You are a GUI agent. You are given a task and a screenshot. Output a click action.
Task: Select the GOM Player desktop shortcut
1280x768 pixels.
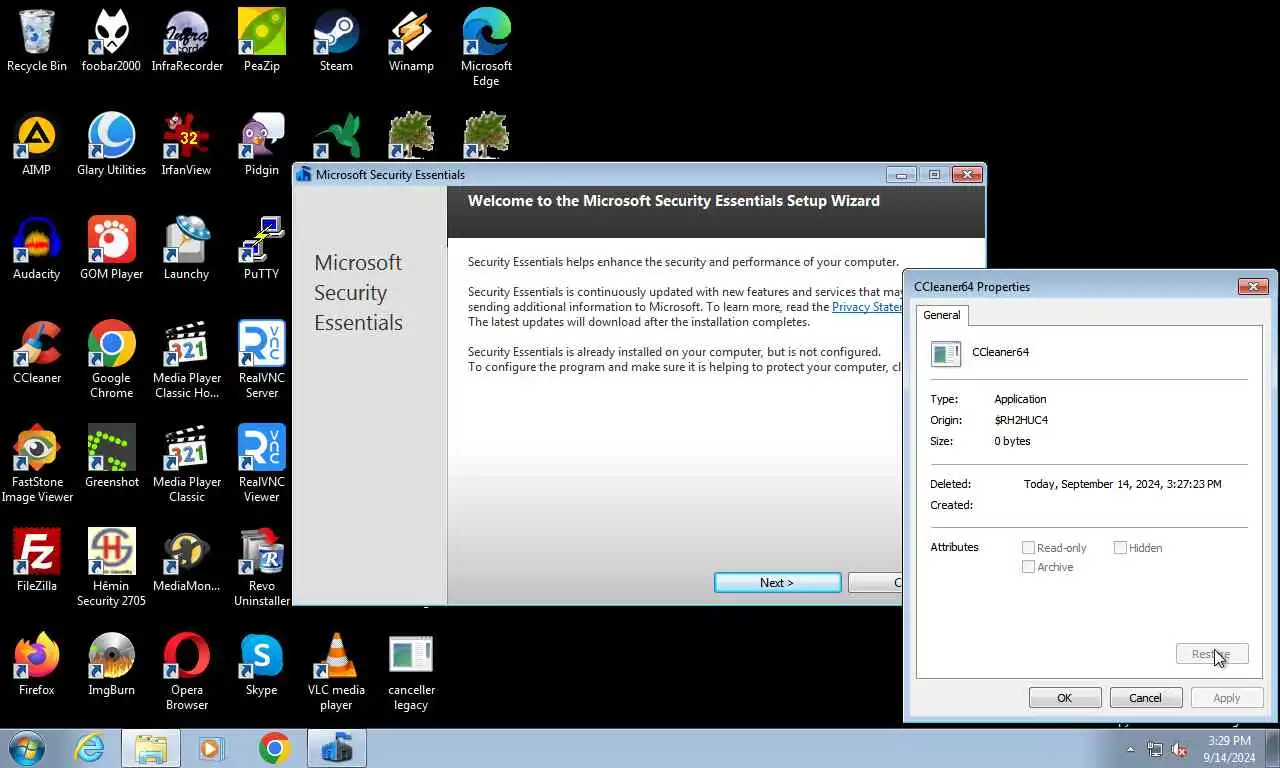111,249
